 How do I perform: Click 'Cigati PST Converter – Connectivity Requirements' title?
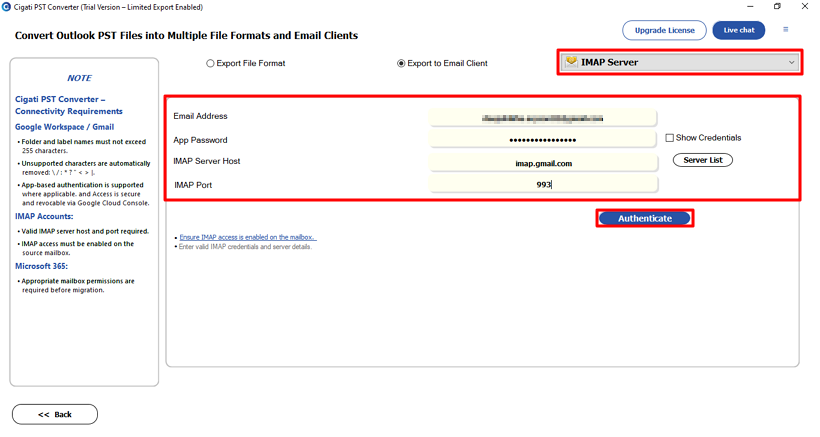[x=69, y=105]
